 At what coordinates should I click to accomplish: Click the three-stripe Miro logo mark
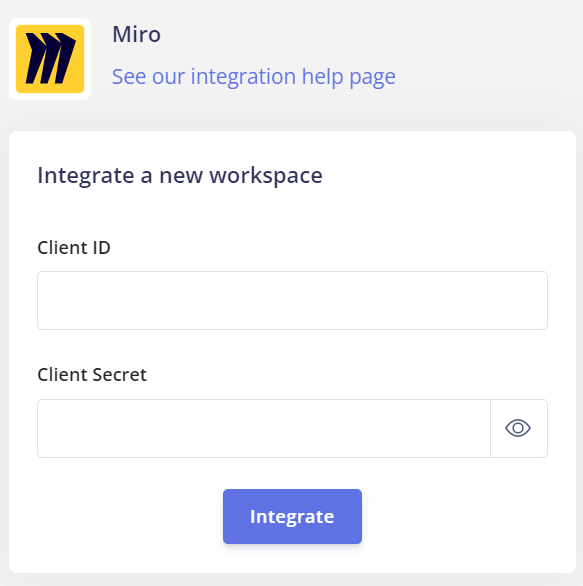(x=50, y=58)
